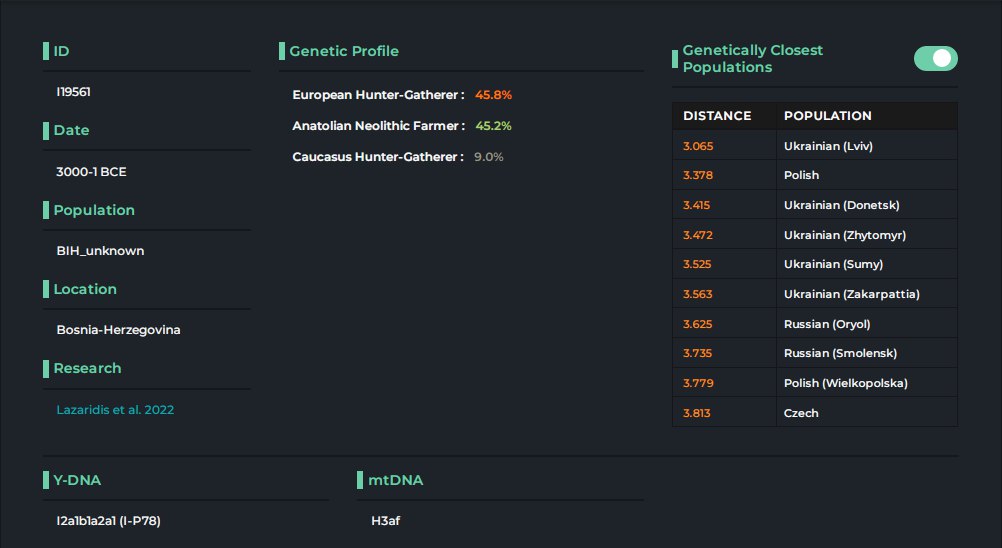This screenshot has width=1002, height=548.
Task: Click the mtDNA haplogroup H3af value
Action: pyautogui.click(x=386, y=521)
